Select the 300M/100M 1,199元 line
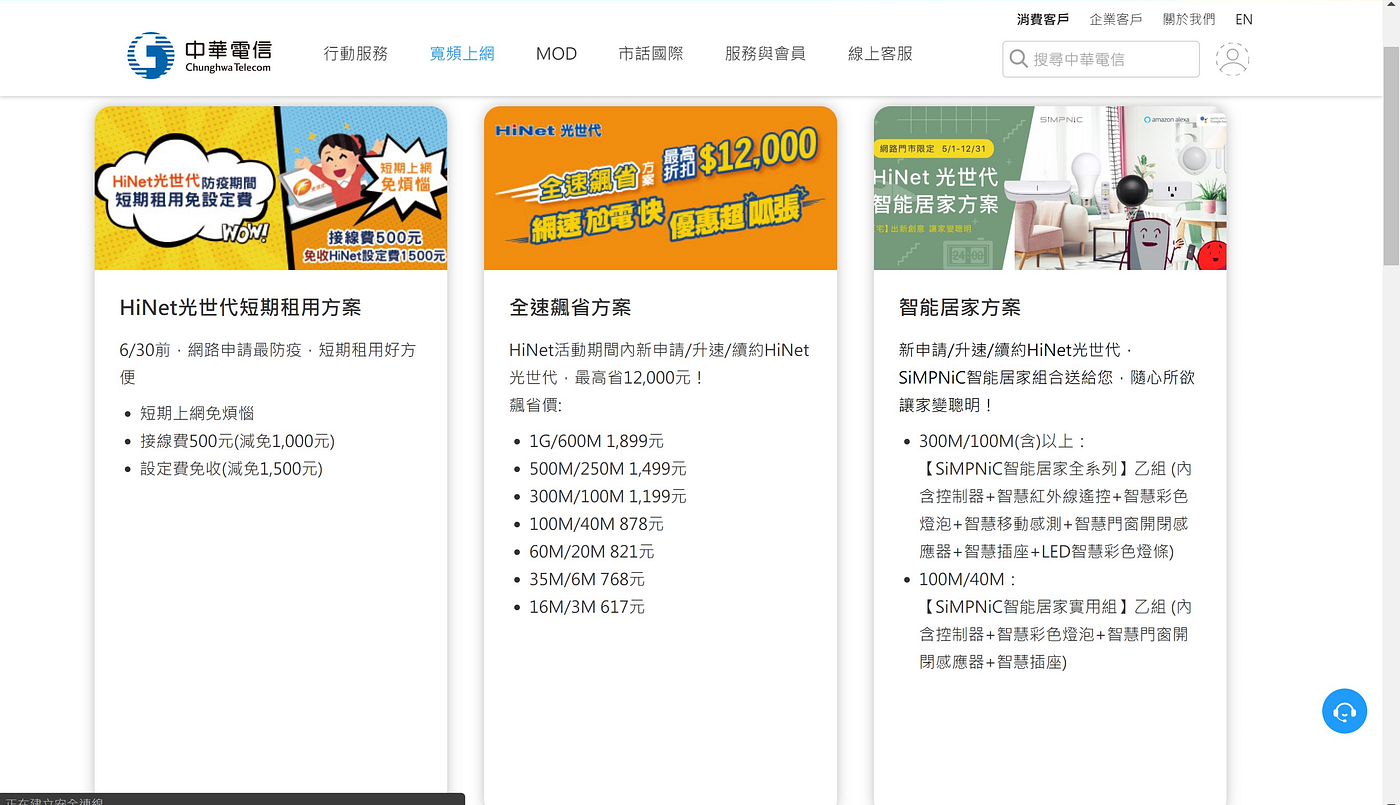The height and width of the screenshot is (805, 1400). pos(608,496)
